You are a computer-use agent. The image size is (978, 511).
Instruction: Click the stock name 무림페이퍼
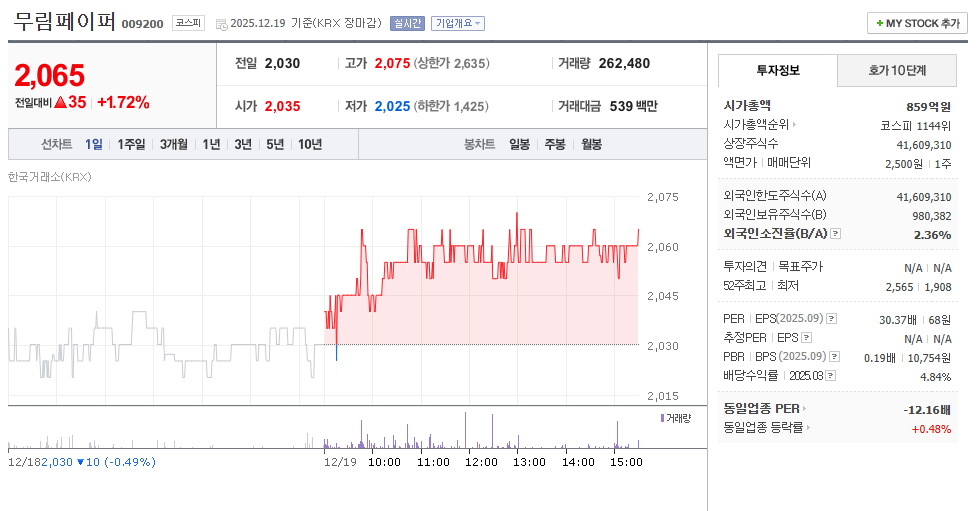click(x=65, y=22)
